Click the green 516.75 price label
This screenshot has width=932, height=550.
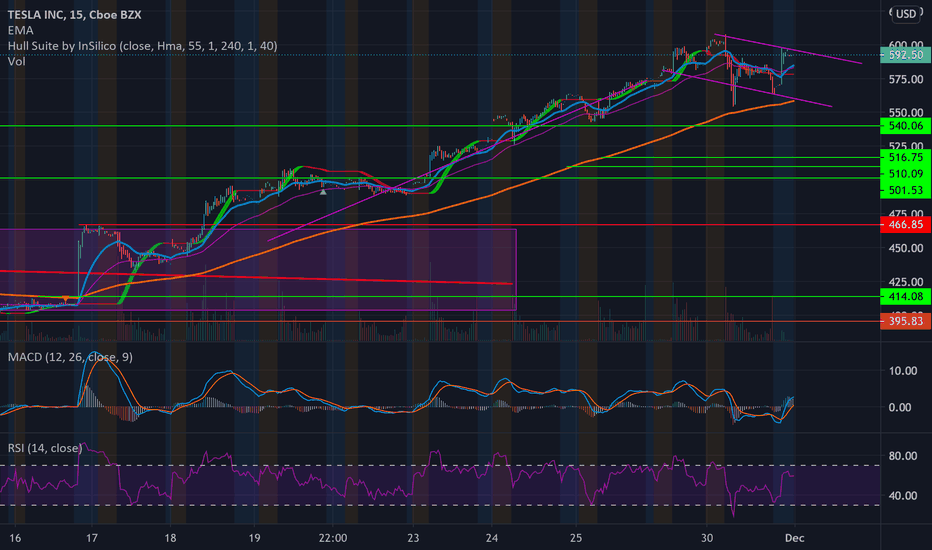905,158
